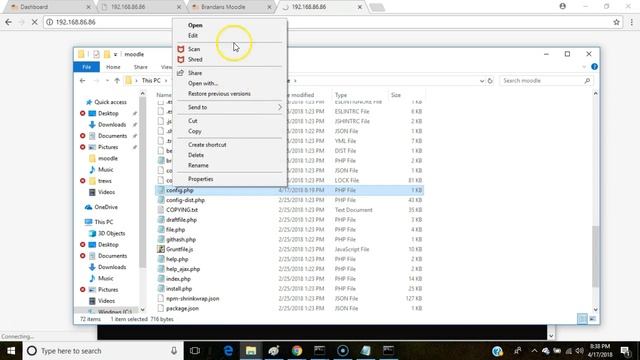Select 3D Objects in the navigation pane

click(x=111, y=233)
